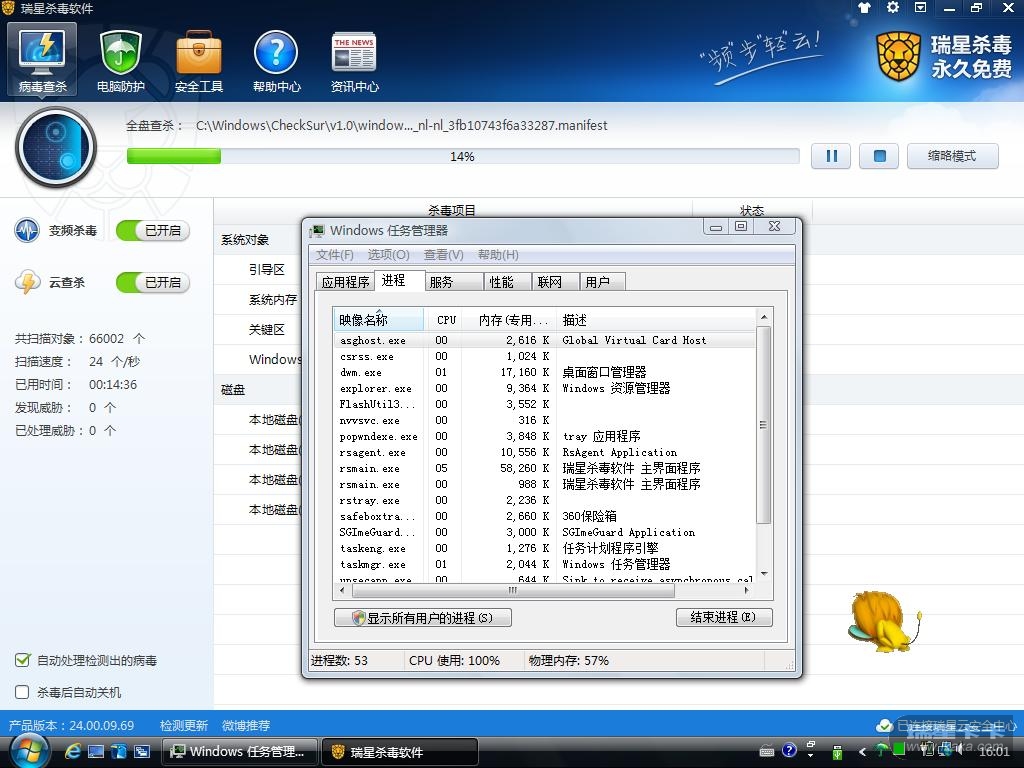This screenshot has width=1024, height=768.
Task: Open the 安全工具 toolbox
Action: point(199,60)
